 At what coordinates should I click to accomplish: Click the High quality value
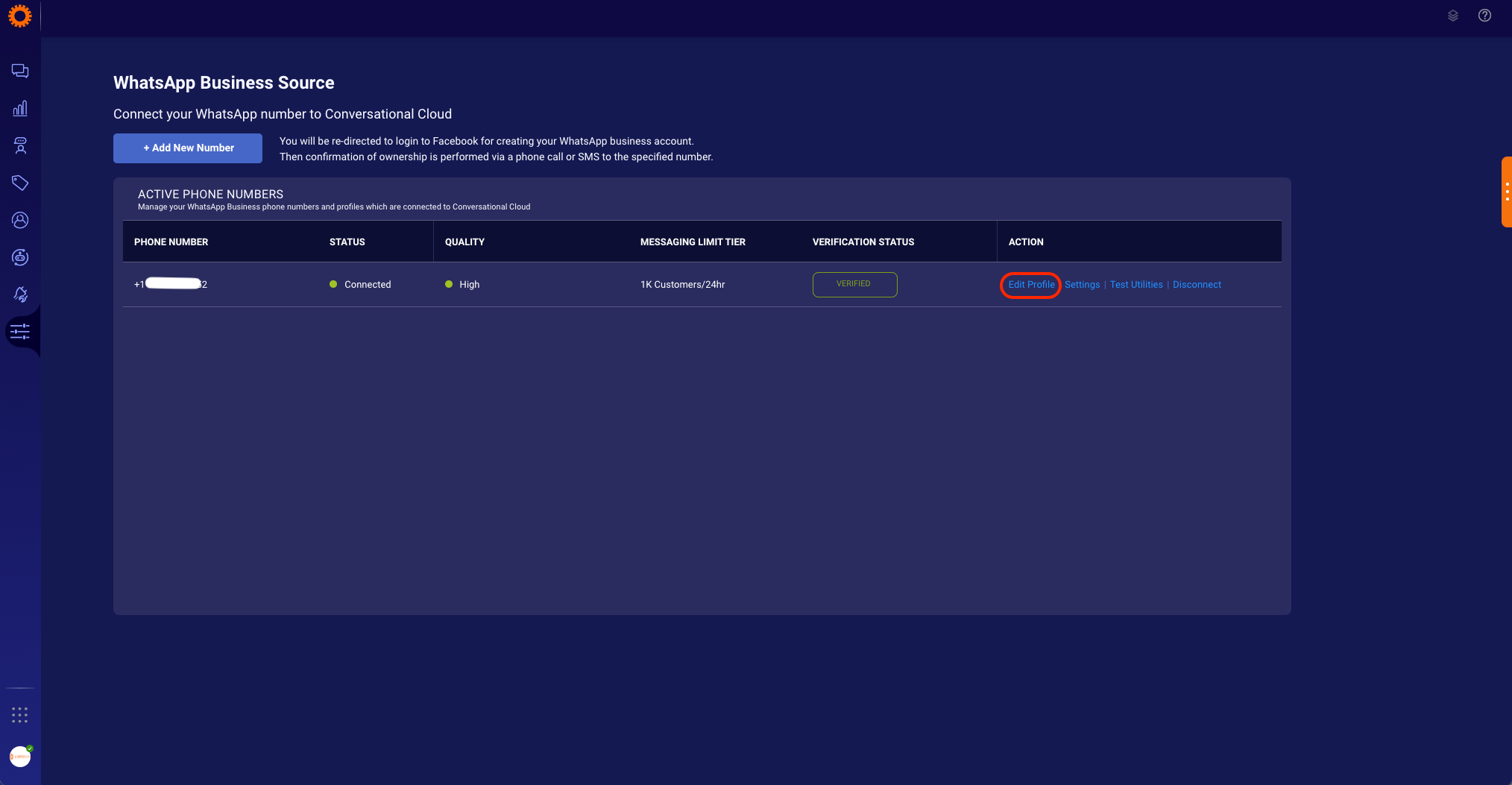click(470, 285)
